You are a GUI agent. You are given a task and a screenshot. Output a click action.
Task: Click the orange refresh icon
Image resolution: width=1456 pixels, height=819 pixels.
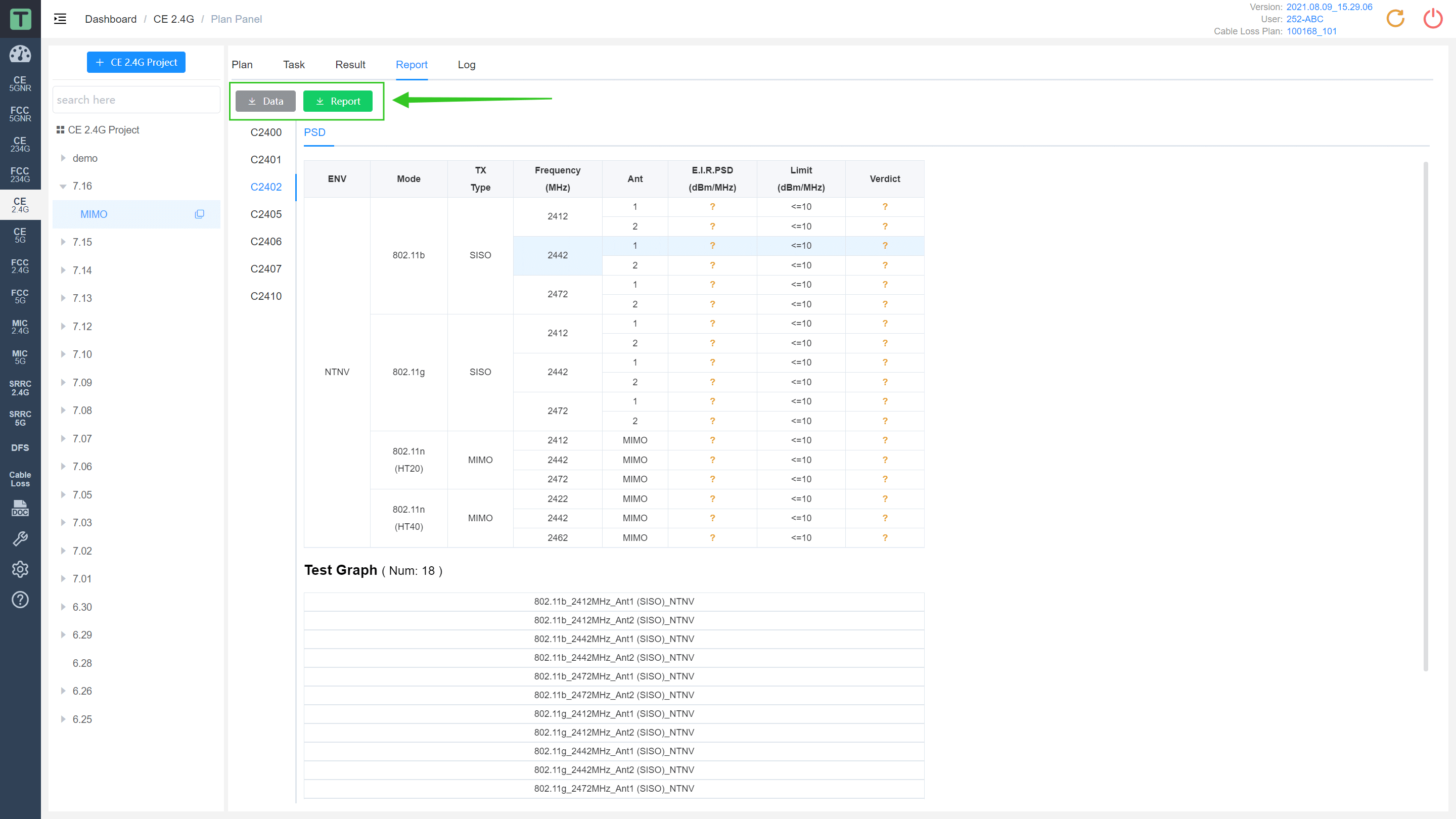point(1395,18)
